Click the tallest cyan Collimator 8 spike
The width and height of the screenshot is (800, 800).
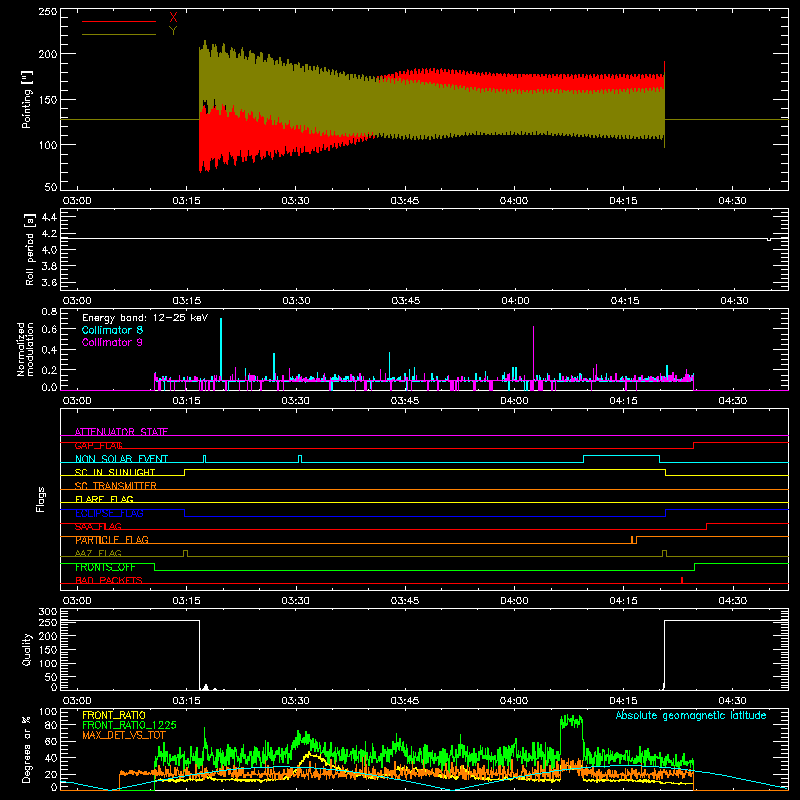[221, 348]
